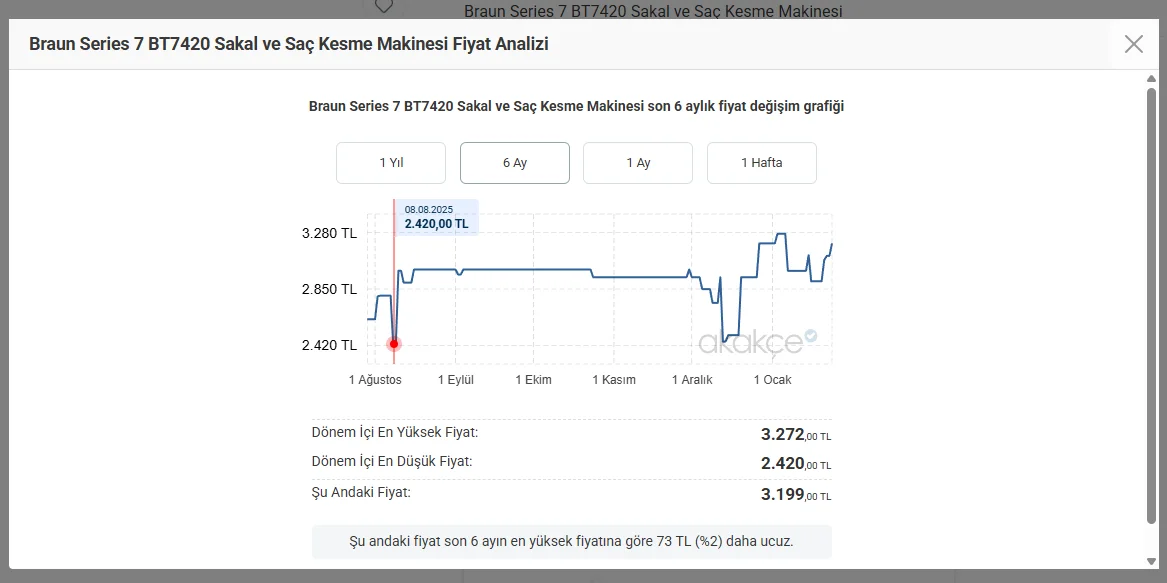Click the 1 Ocak axis label

[x=772, y=380]
